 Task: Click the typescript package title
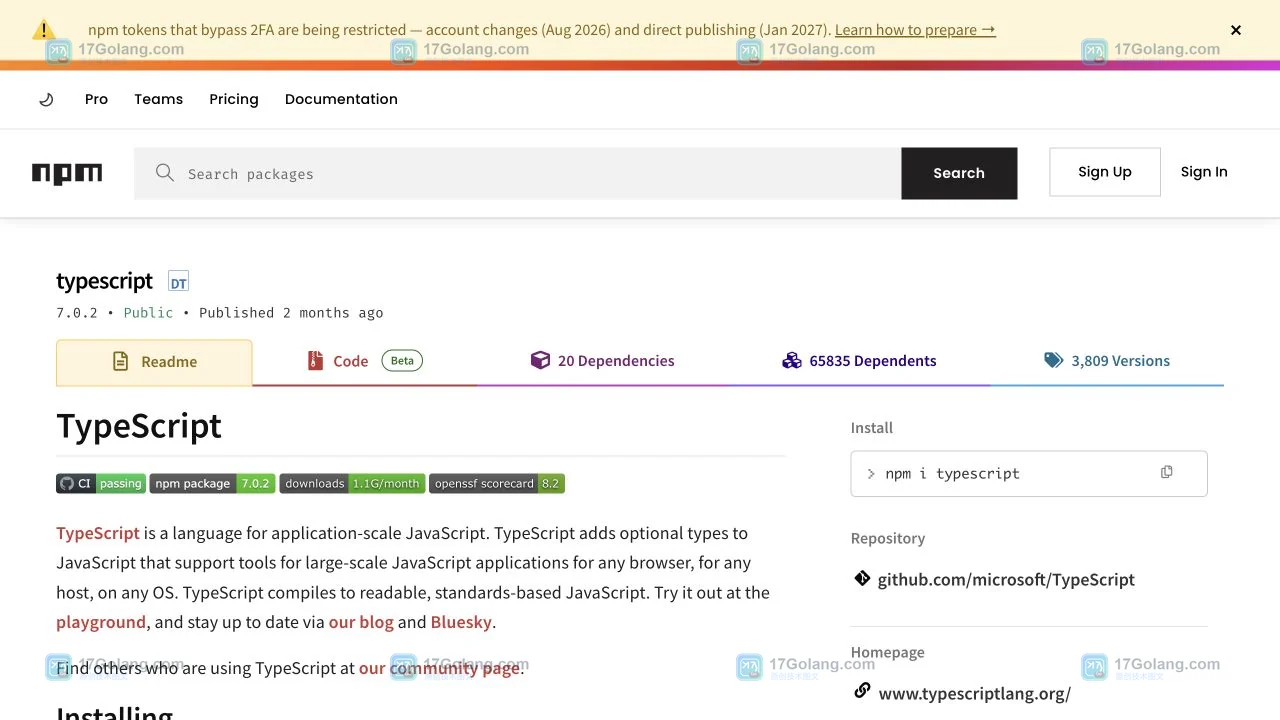(105, 281)
